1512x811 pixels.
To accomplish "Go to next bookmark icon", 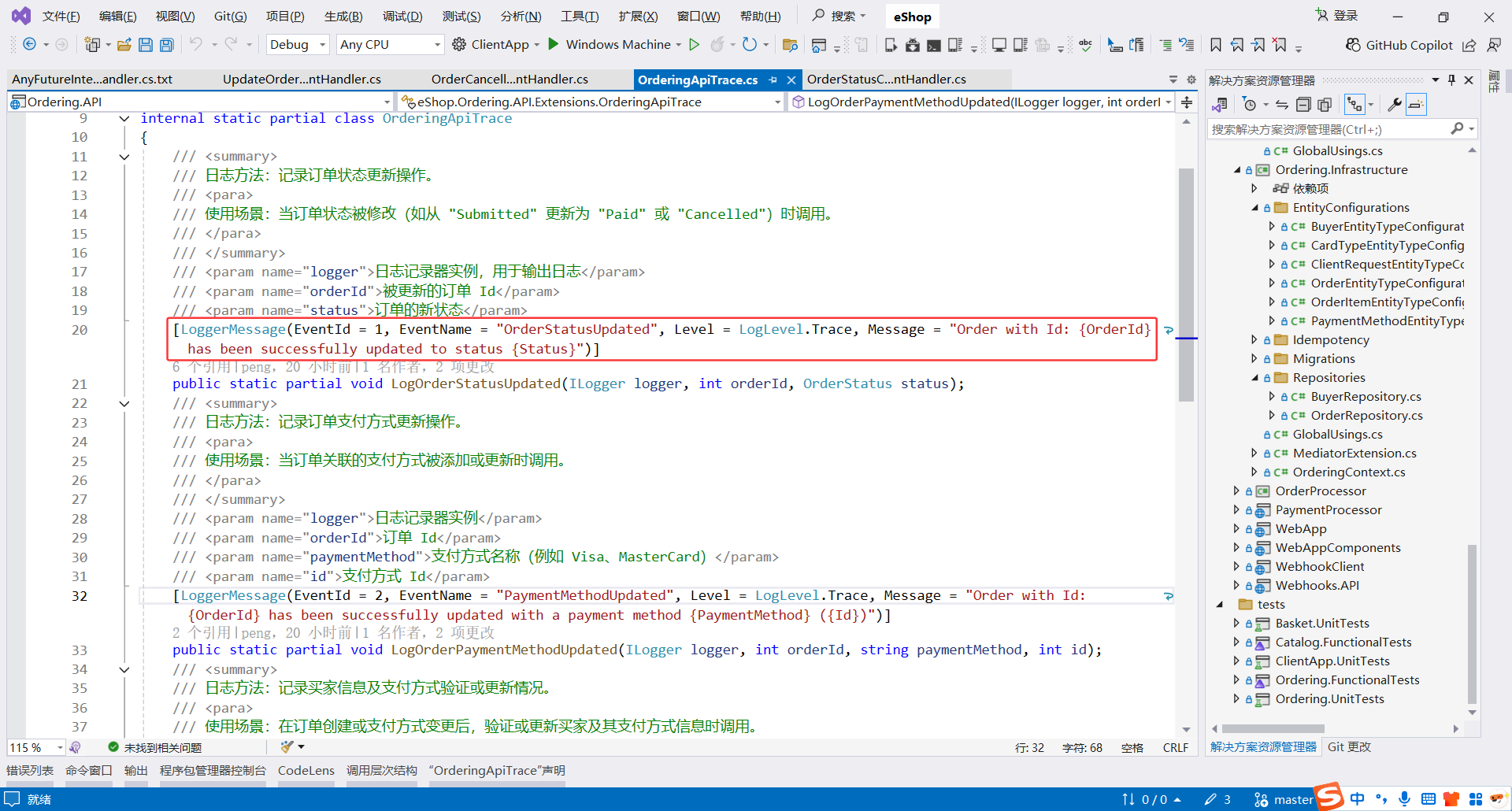I will (1258, 45).
